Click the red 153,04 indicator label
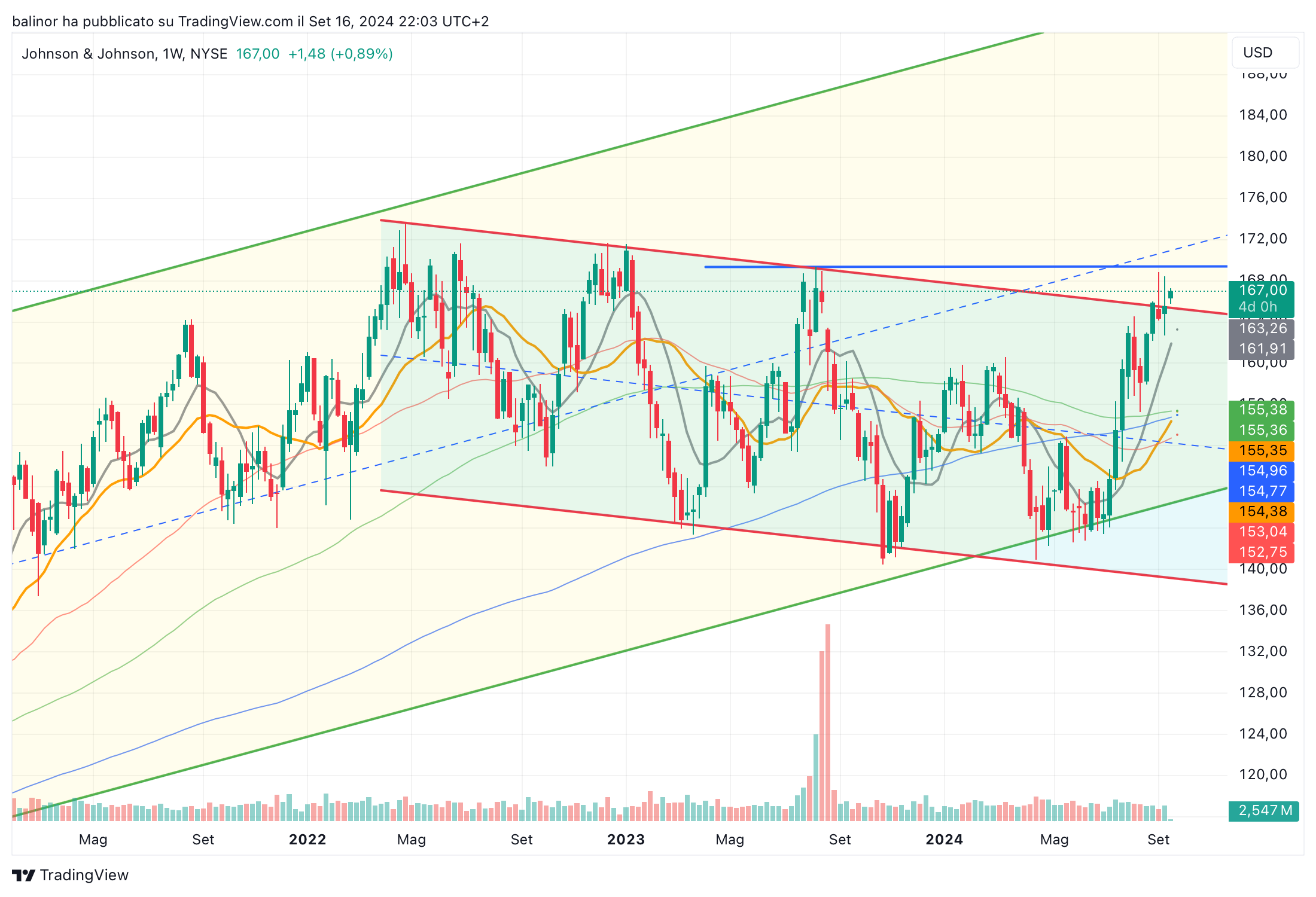Image resolution: width=1316 pixels, height=897 pixels. [x=1262, y=532]
